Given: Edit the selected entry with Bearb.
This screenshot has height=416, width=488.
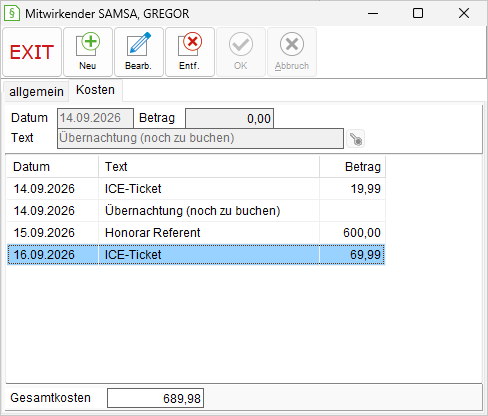Looking at the screenshot, I should (x=139, y=52).
